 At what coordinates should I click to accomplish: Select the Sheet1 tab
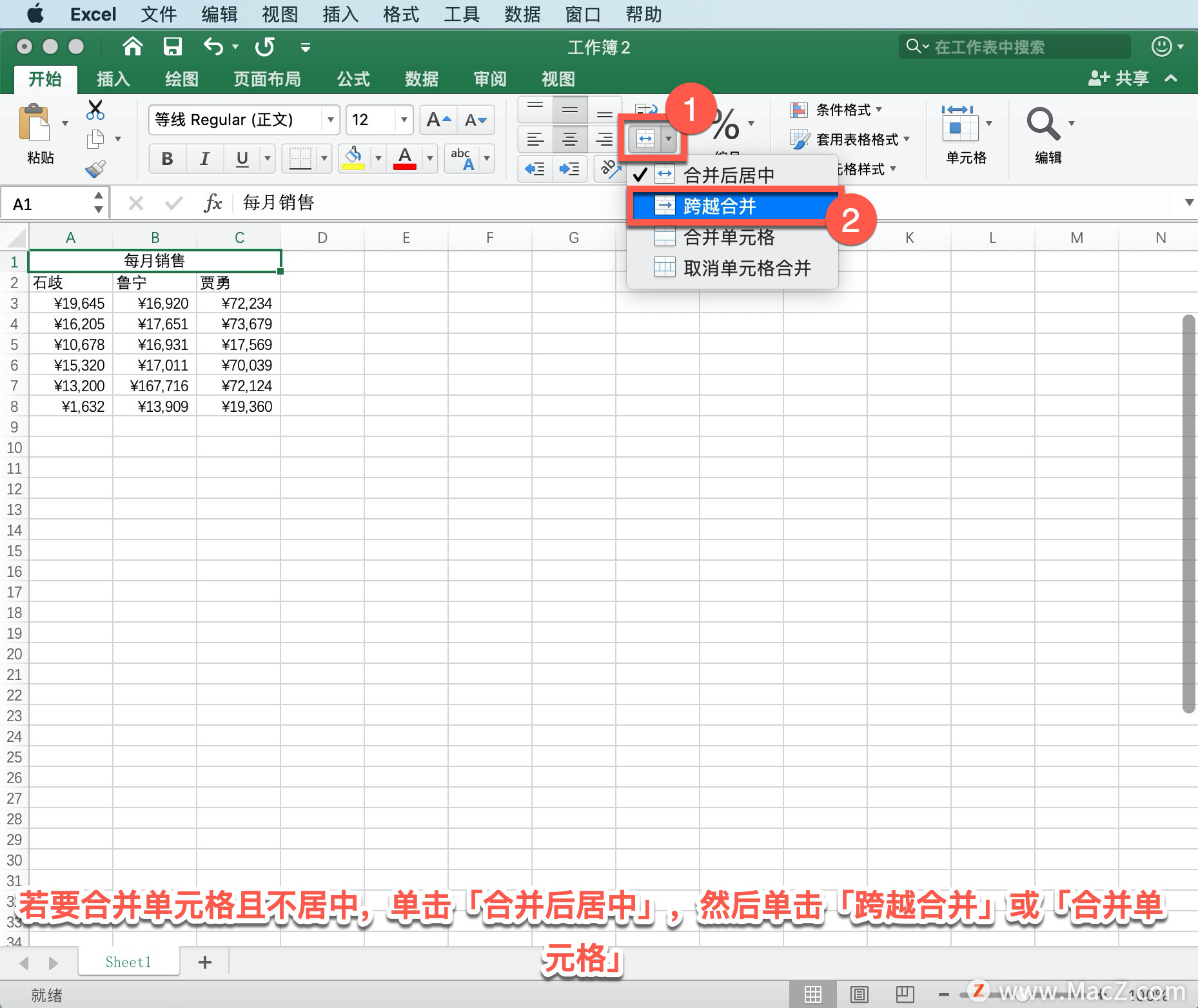128,962
